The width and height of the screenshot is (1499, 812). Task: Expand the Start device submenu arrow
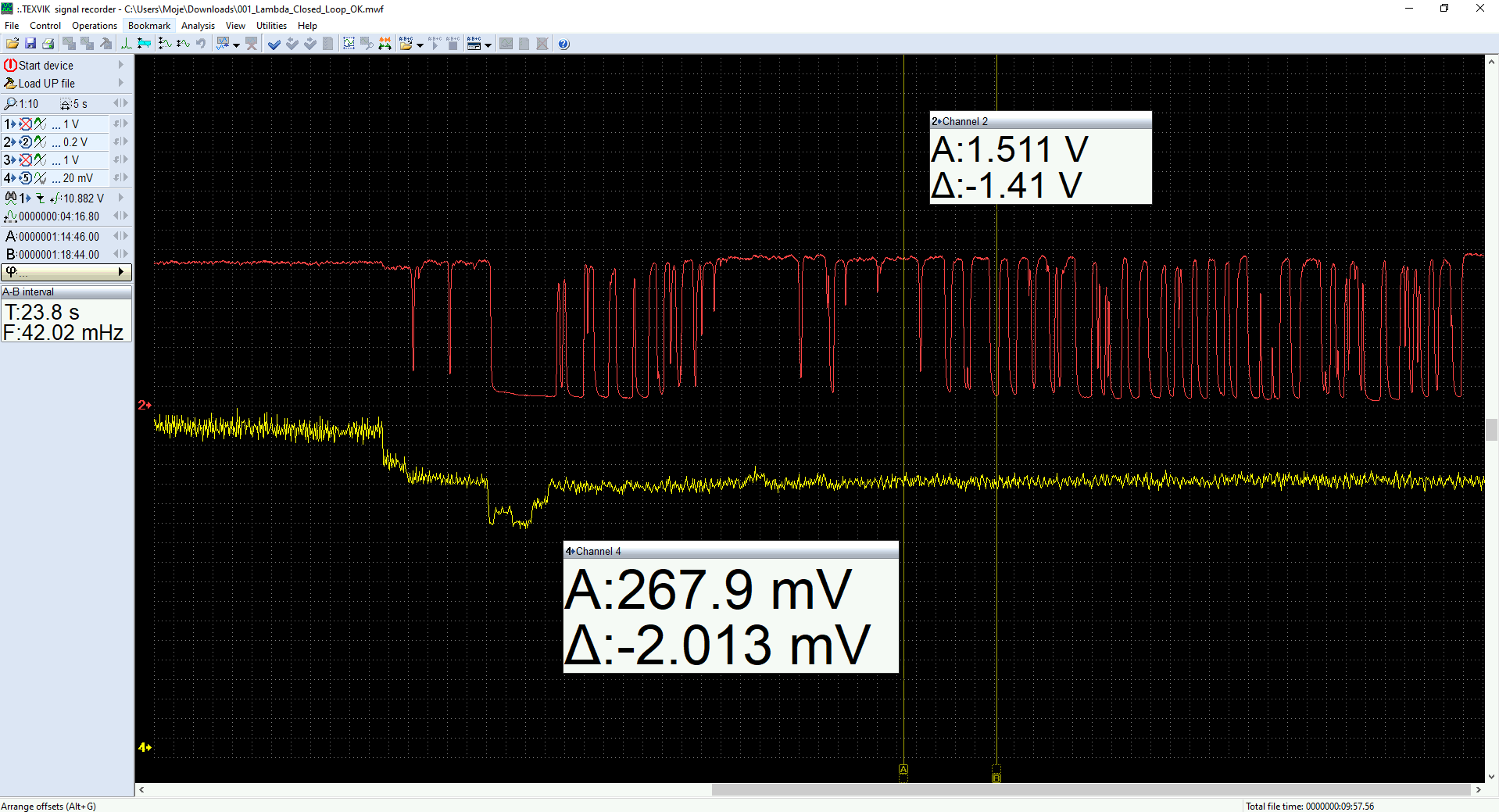[x=120, y=65]
